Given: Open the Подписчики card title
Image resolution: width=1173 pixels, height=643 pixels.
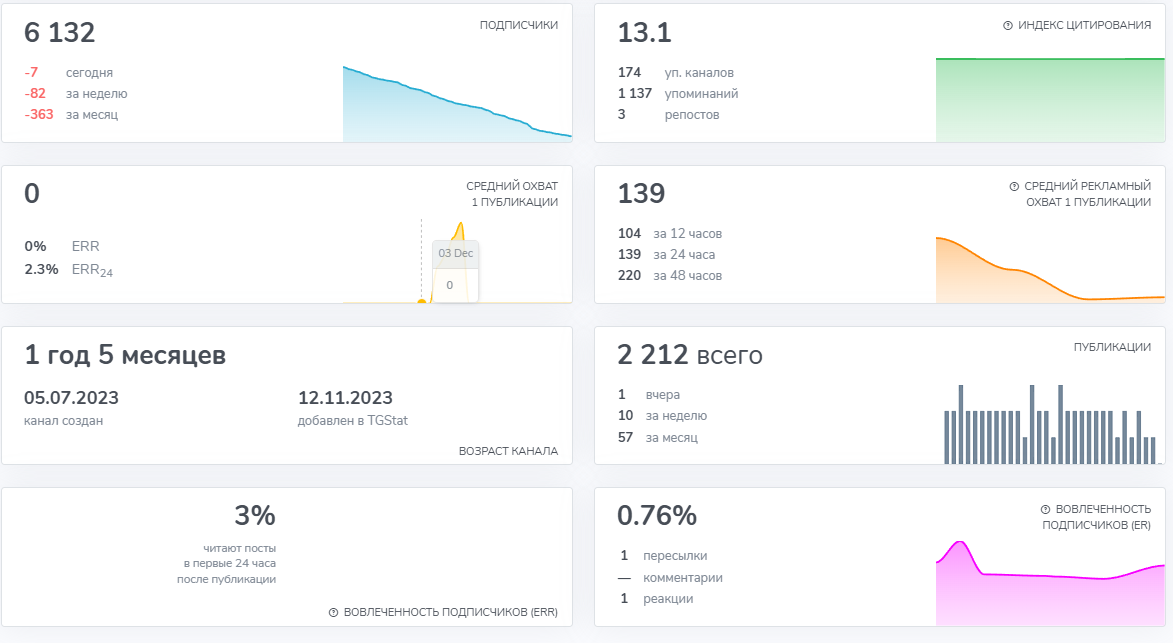Looking at the screenshot, I should pos(518,25).
